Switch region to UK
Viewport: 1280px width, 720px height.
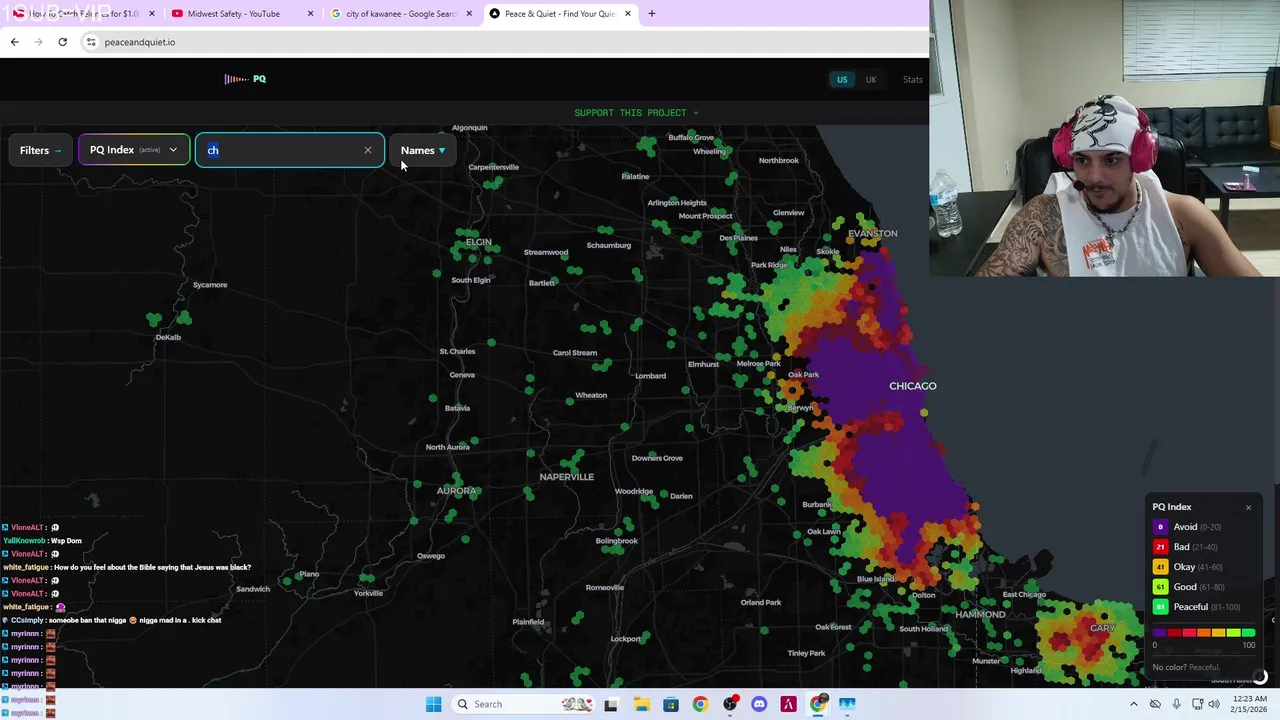coord(871,80)
